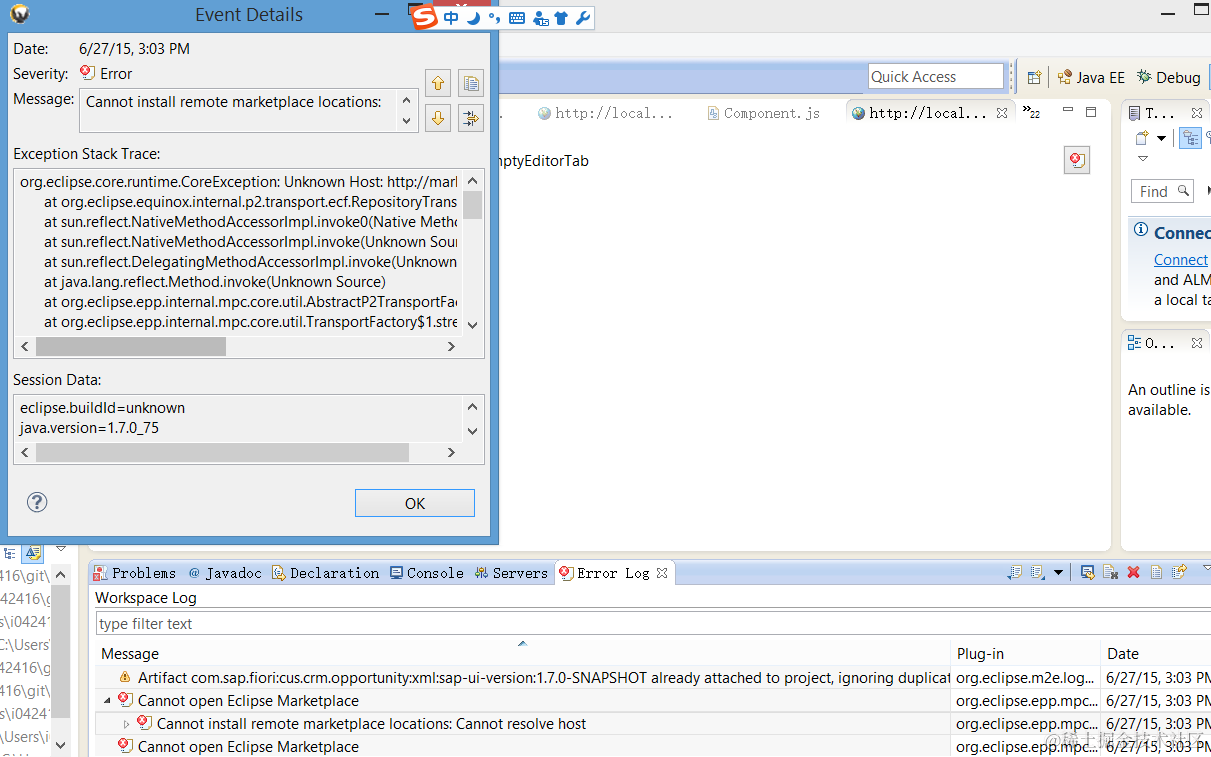1211x757 pixels.
Task: Click New Task icon in Task List
Action: 1142,138
